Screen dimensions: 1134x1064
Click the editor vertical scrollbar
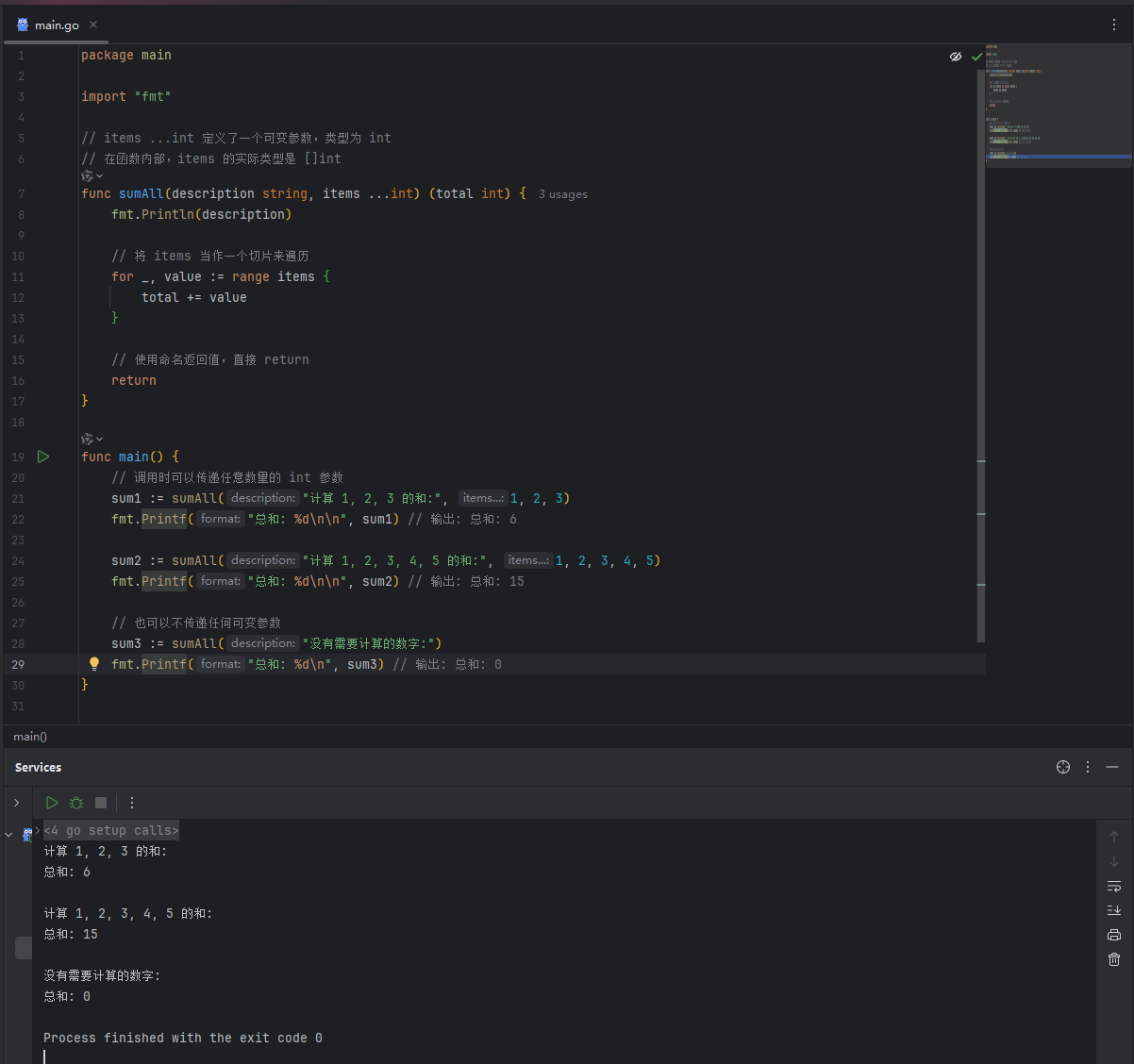981,356
